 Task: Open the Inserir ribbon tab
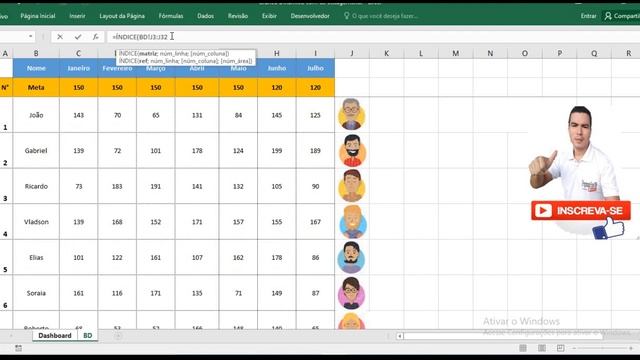click(x=77, y=16)
